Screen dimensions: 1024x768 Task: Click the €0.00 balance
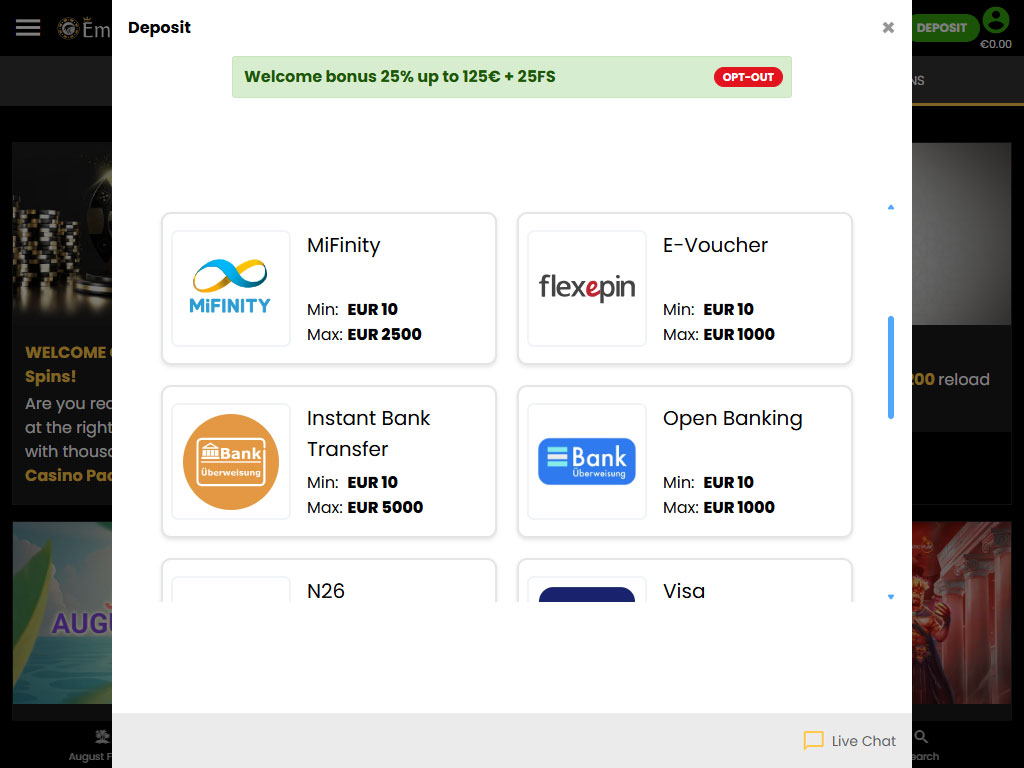coord(995,44)
